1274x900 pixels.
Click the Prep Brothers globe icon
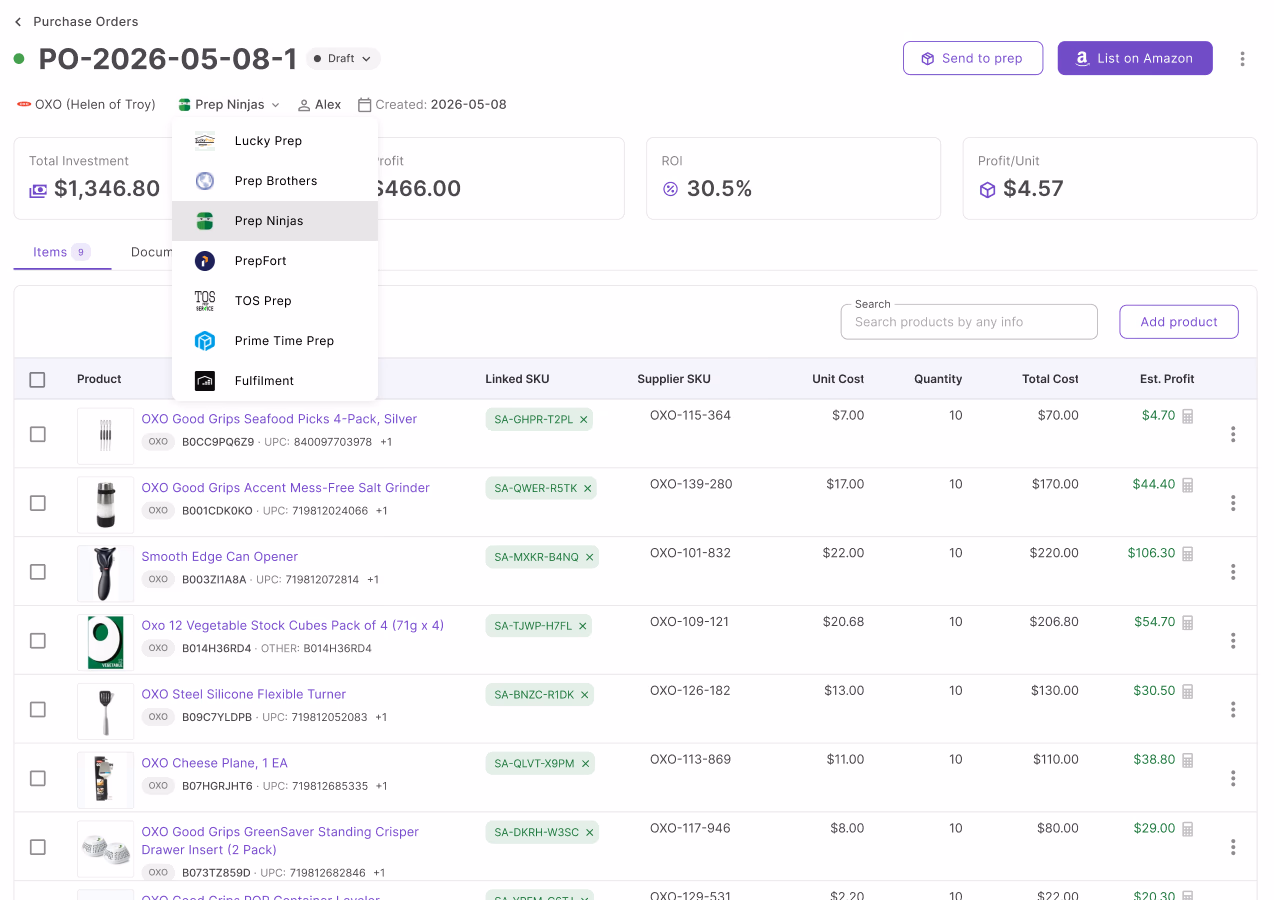(205, 181)
